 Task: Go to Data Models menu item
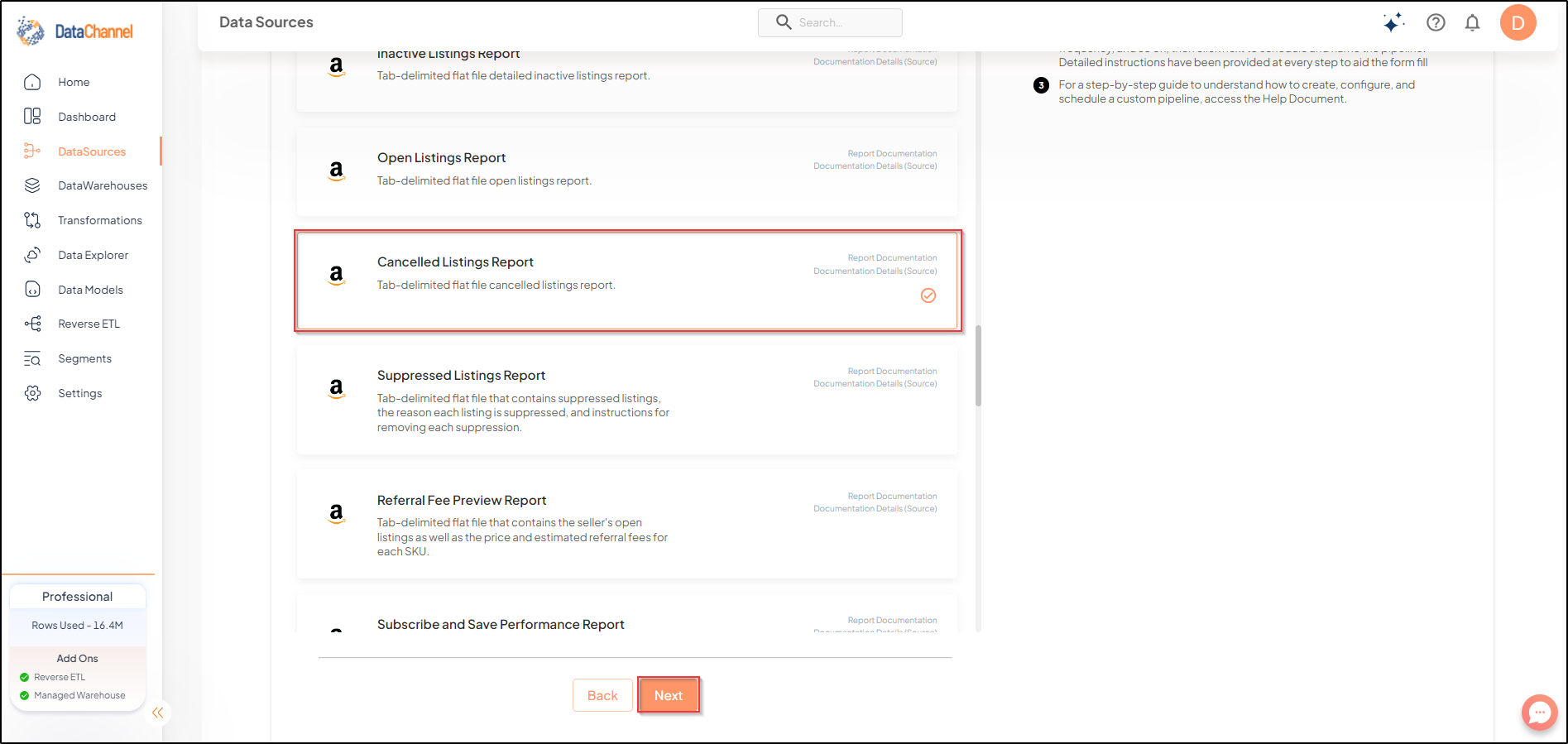(x=90, y=290)
